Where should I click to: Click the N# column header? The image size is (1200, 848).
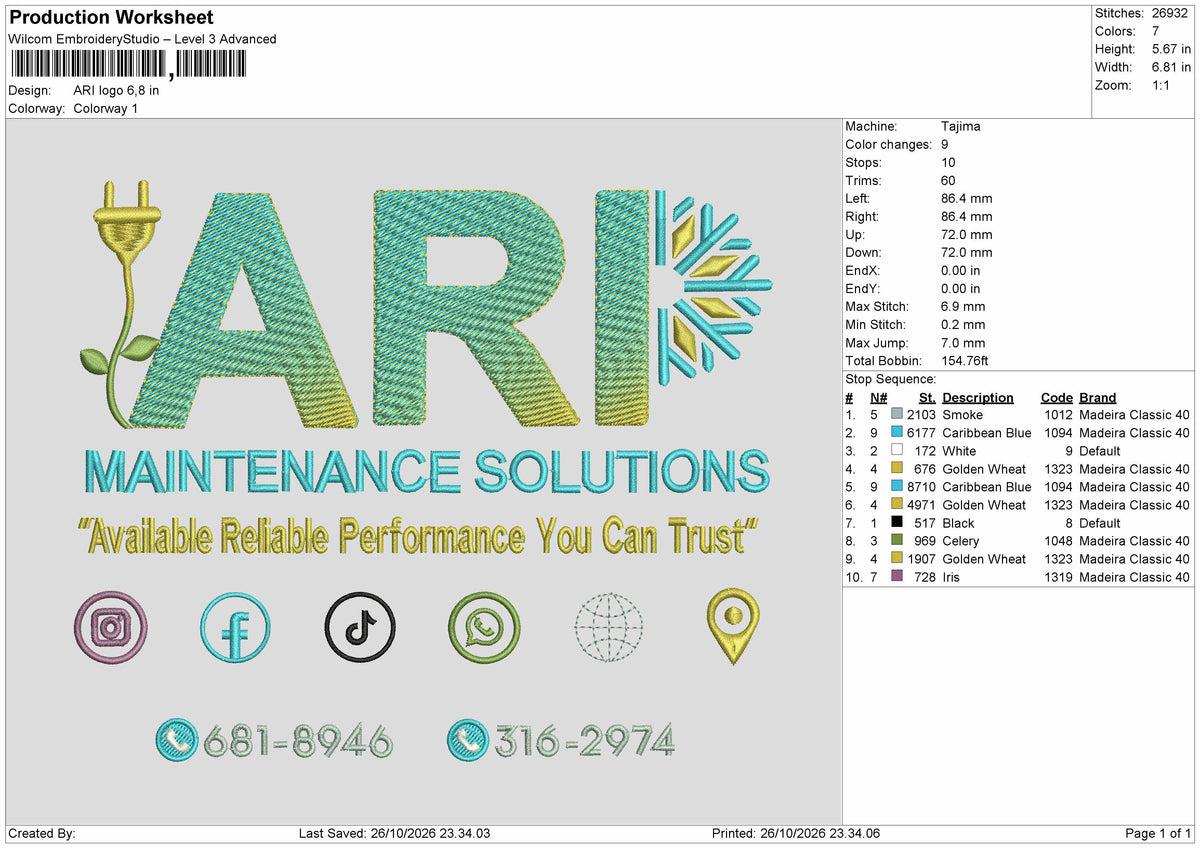click(878, 398)
